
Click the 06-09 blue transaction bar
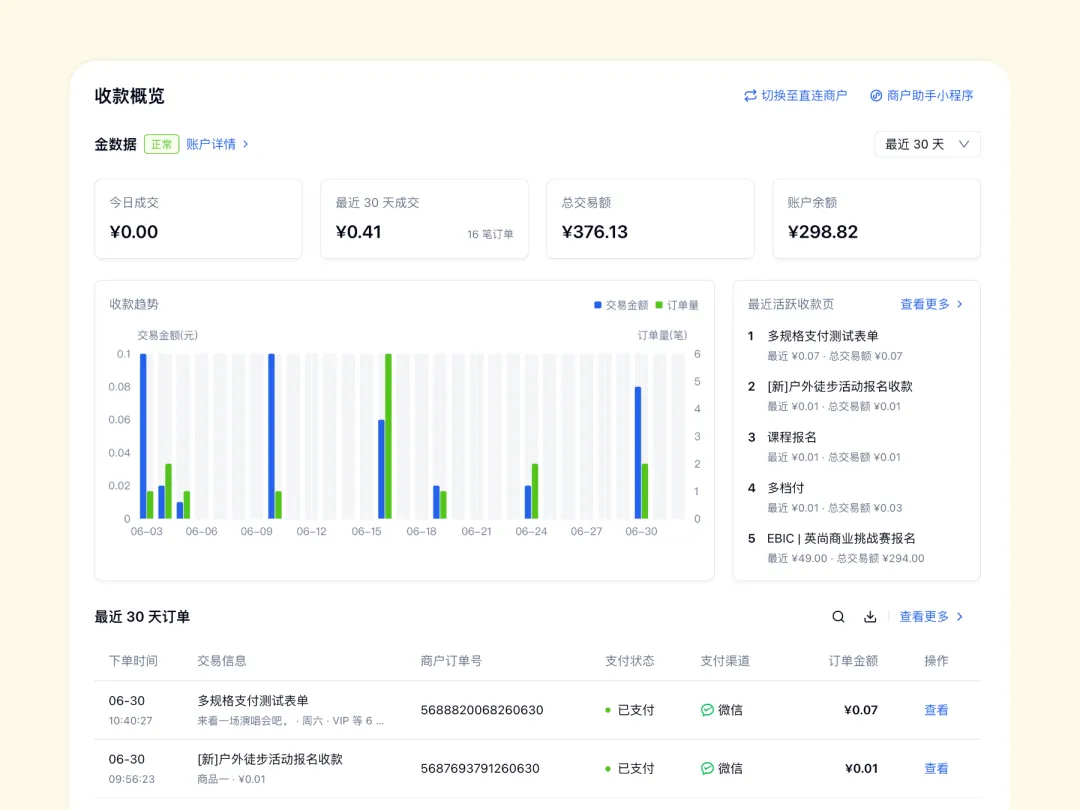click(271, 436)
